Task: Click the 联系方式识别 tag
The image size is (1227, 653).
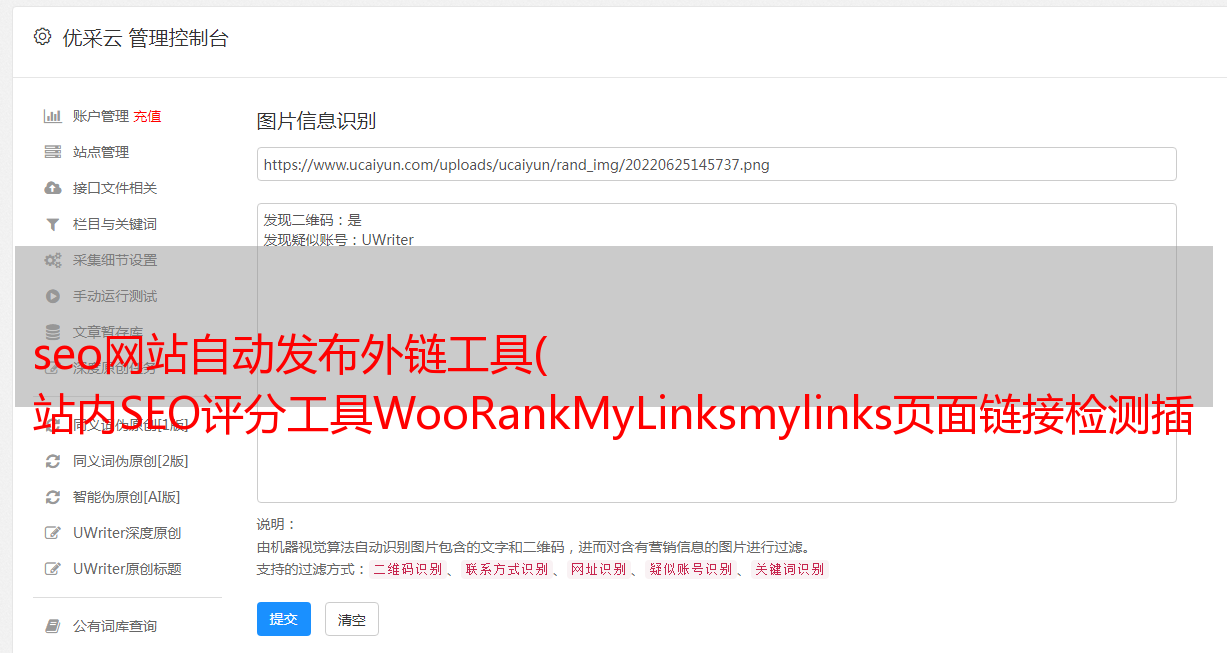Action: 507,569
